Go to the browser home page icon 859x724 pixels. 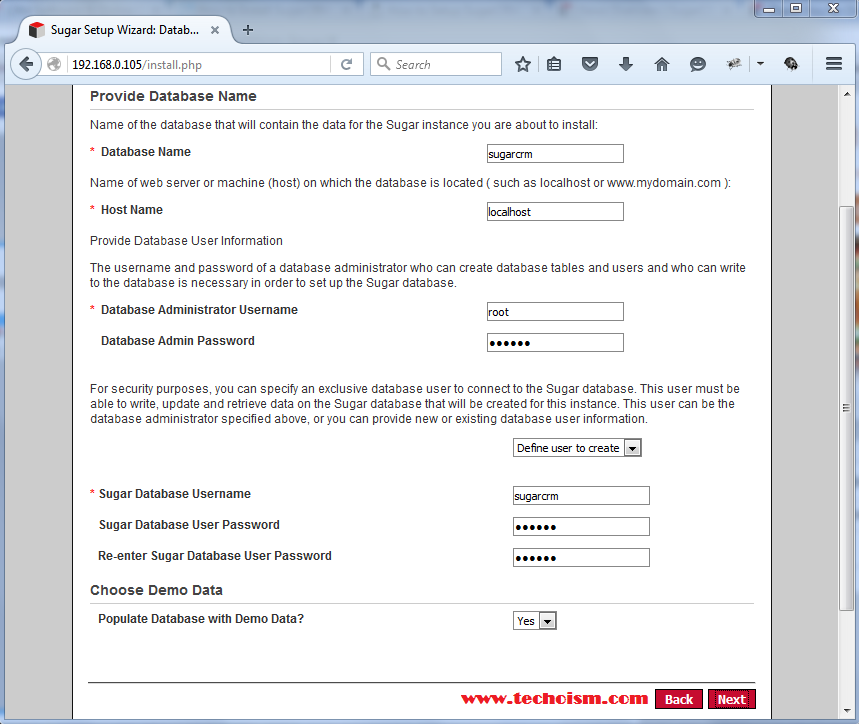coord(662,65)
